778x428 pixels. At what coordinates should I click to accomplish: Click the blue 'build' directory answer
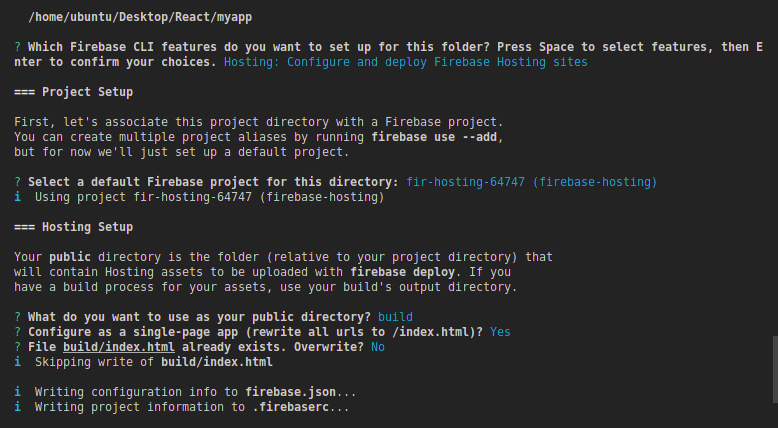click(x=395, y=317)
